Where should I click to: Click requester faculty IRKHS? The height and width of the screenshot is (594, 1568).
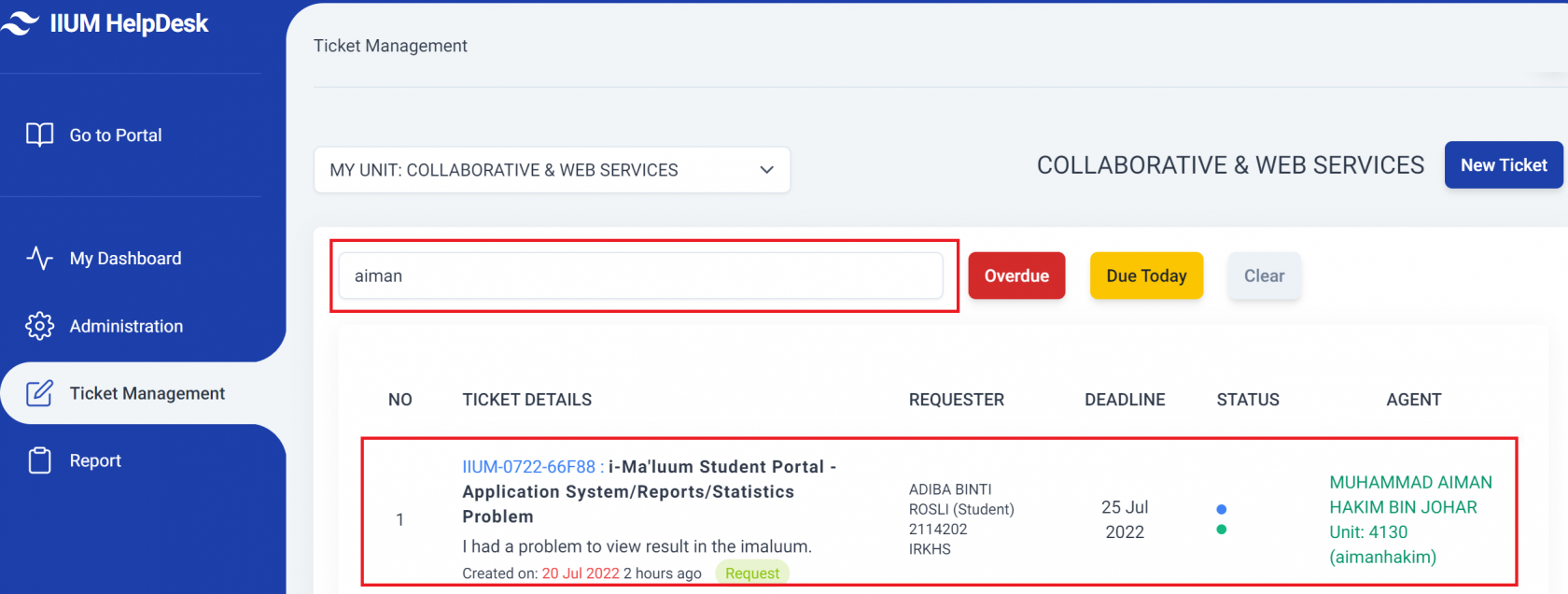[930, 549]
